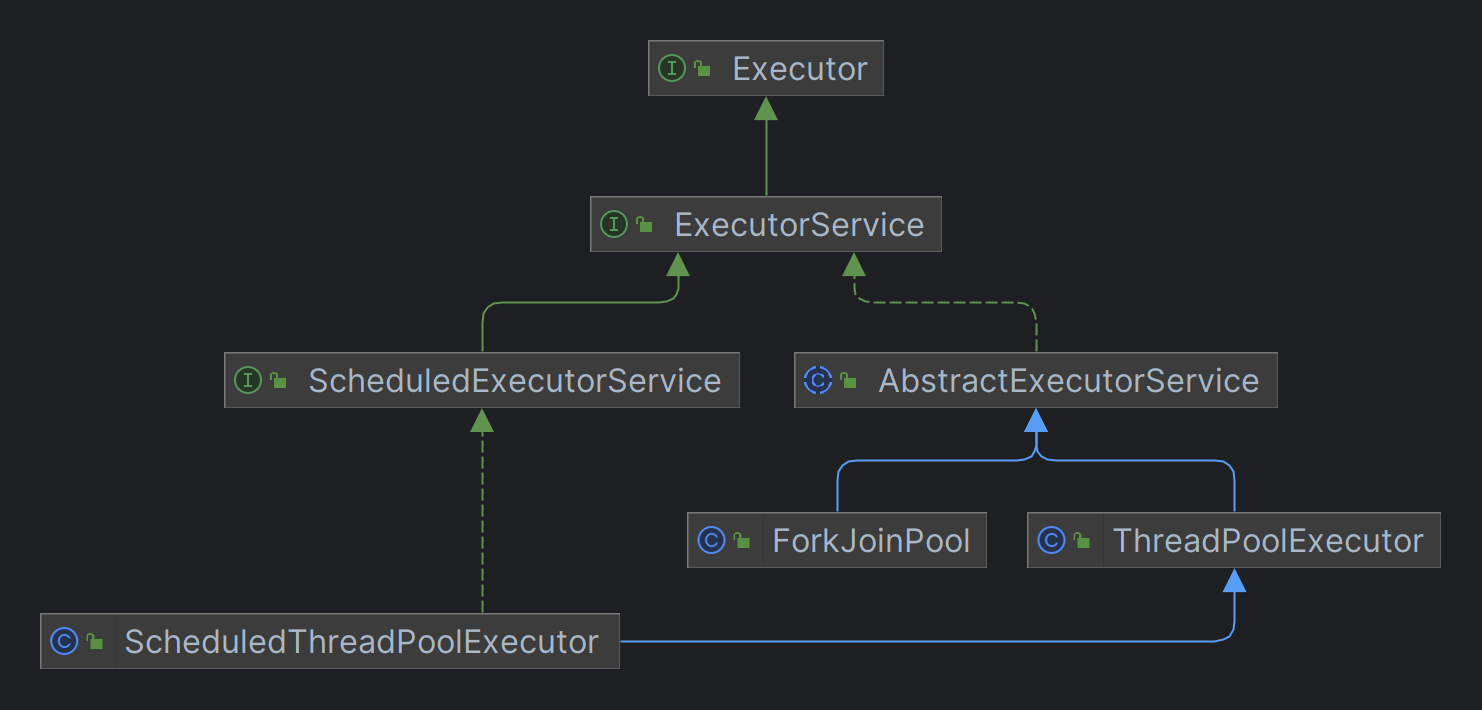Select the ScheduledThreadPoolExecutor class label
Image resolution: width=1482 pixels, height=710 pixels.
(x=361, y=642)
